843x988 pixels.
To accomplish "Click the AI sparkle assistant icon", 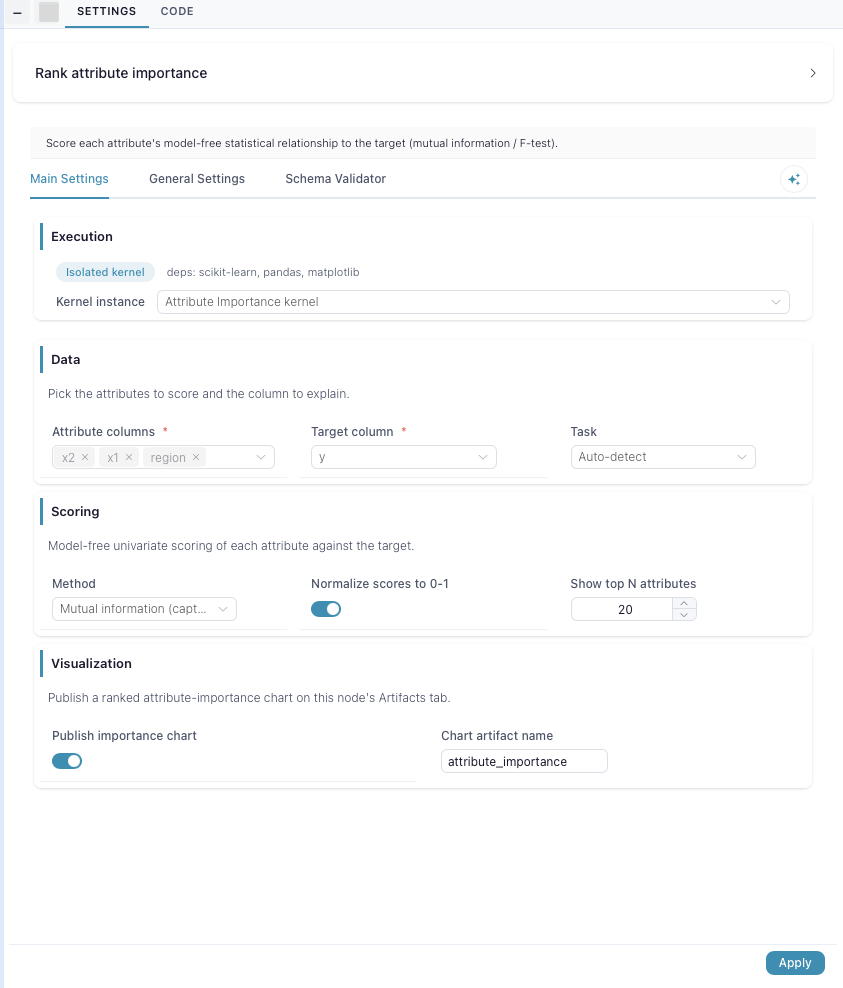I will tap(794, 180).
